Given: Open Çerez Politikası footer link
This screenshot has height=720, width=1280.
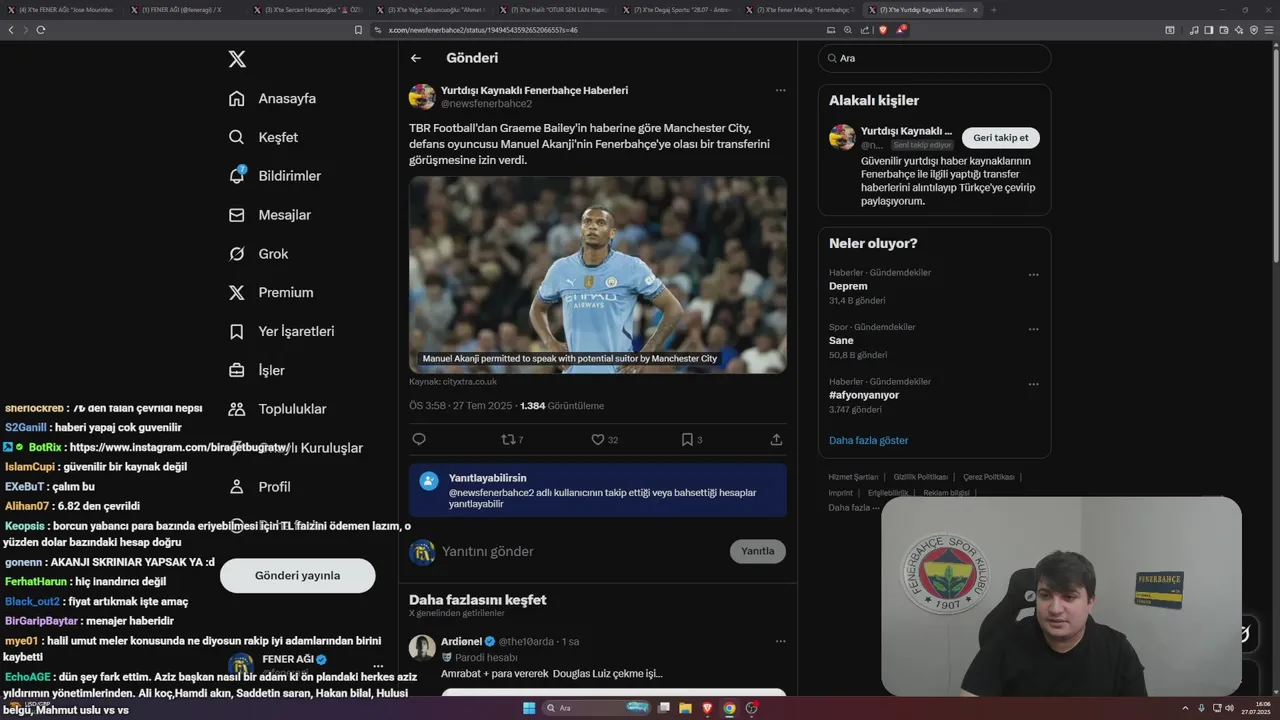Looking at the screenshot, I should tap(988, 477).
